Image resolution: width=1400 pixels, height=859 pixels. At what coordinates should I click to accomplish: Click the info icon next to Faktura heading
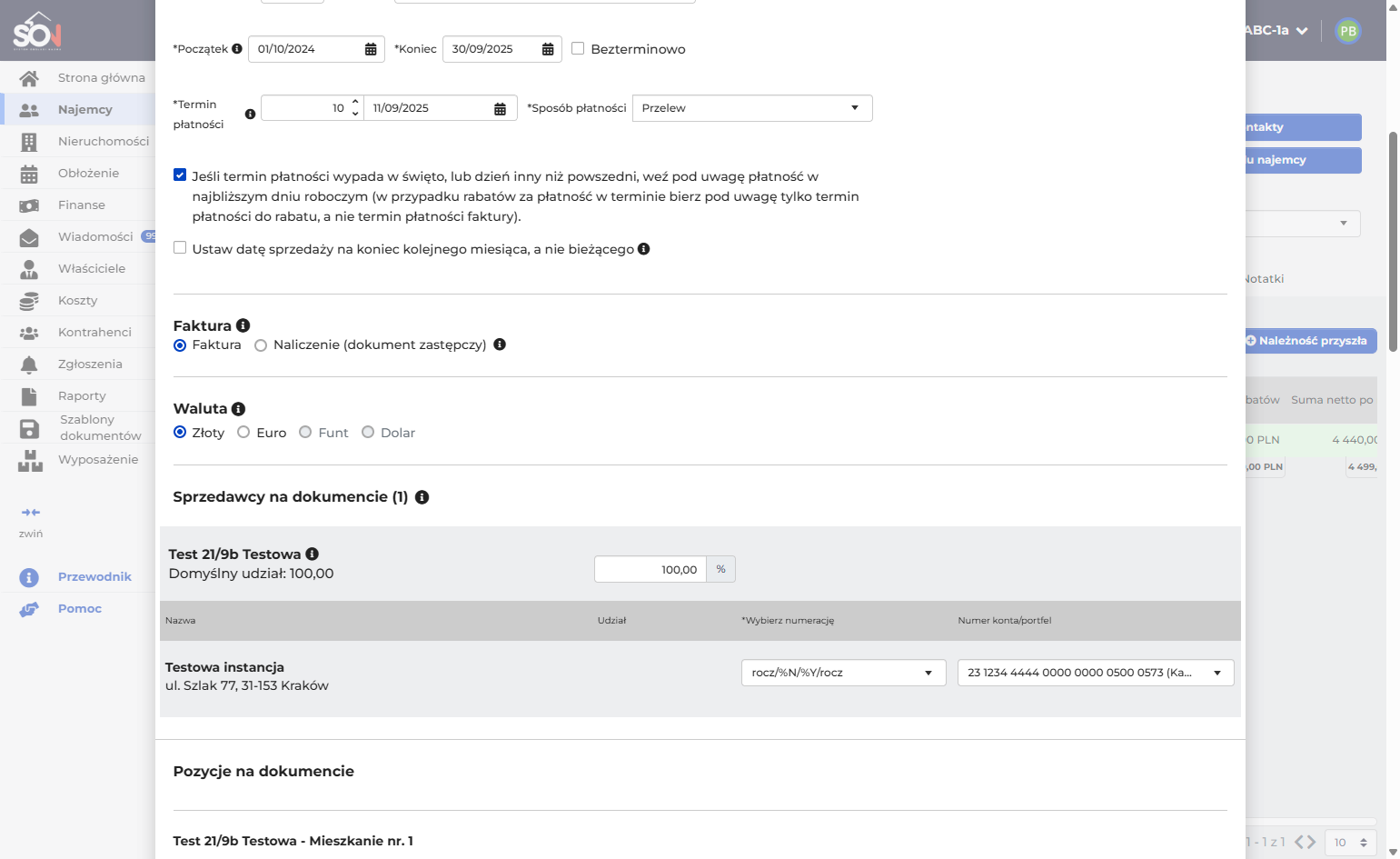point(243,325)
